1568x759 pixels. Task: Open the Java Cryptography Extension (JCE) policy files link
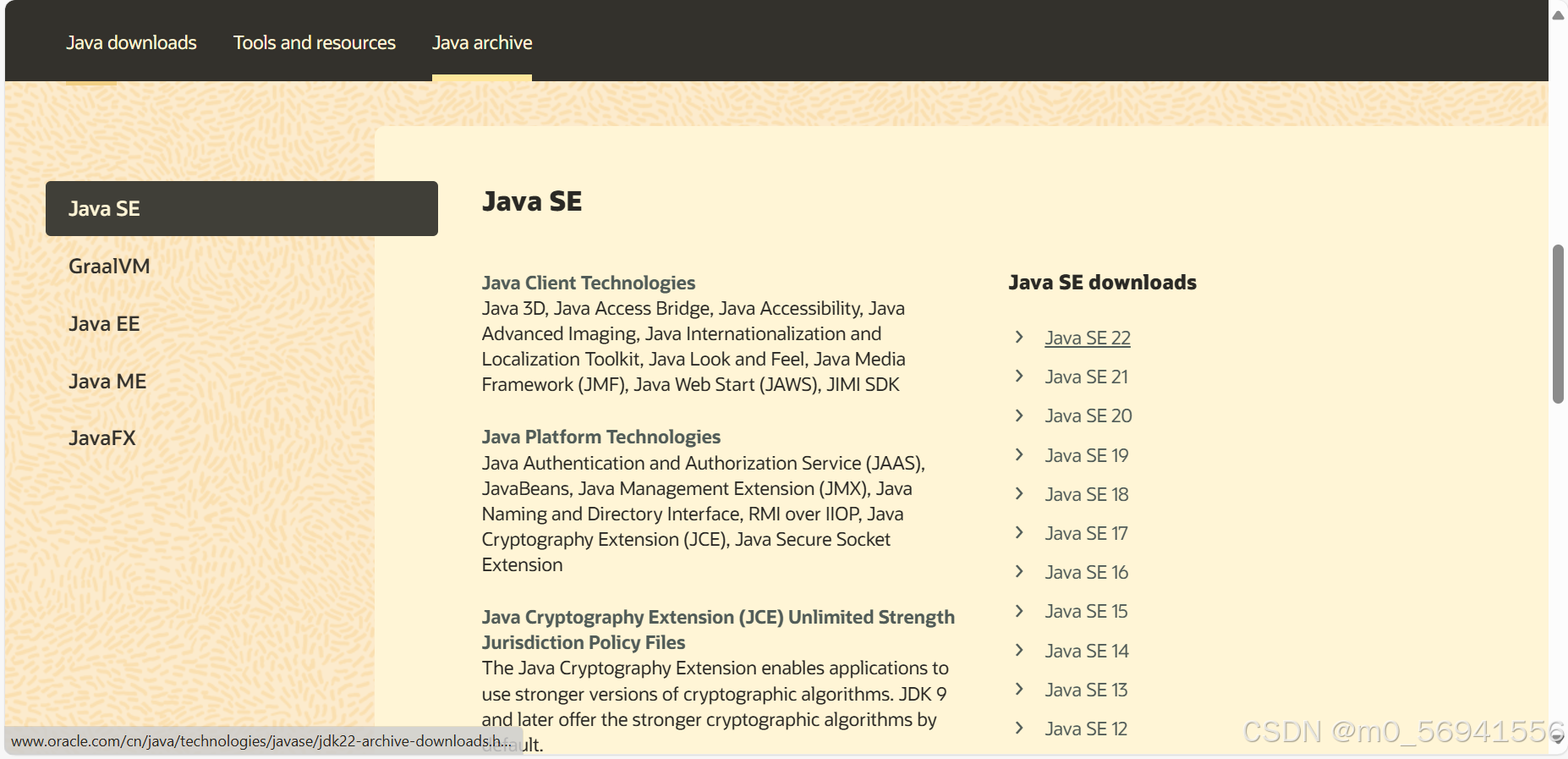click(x=718, y=630)
